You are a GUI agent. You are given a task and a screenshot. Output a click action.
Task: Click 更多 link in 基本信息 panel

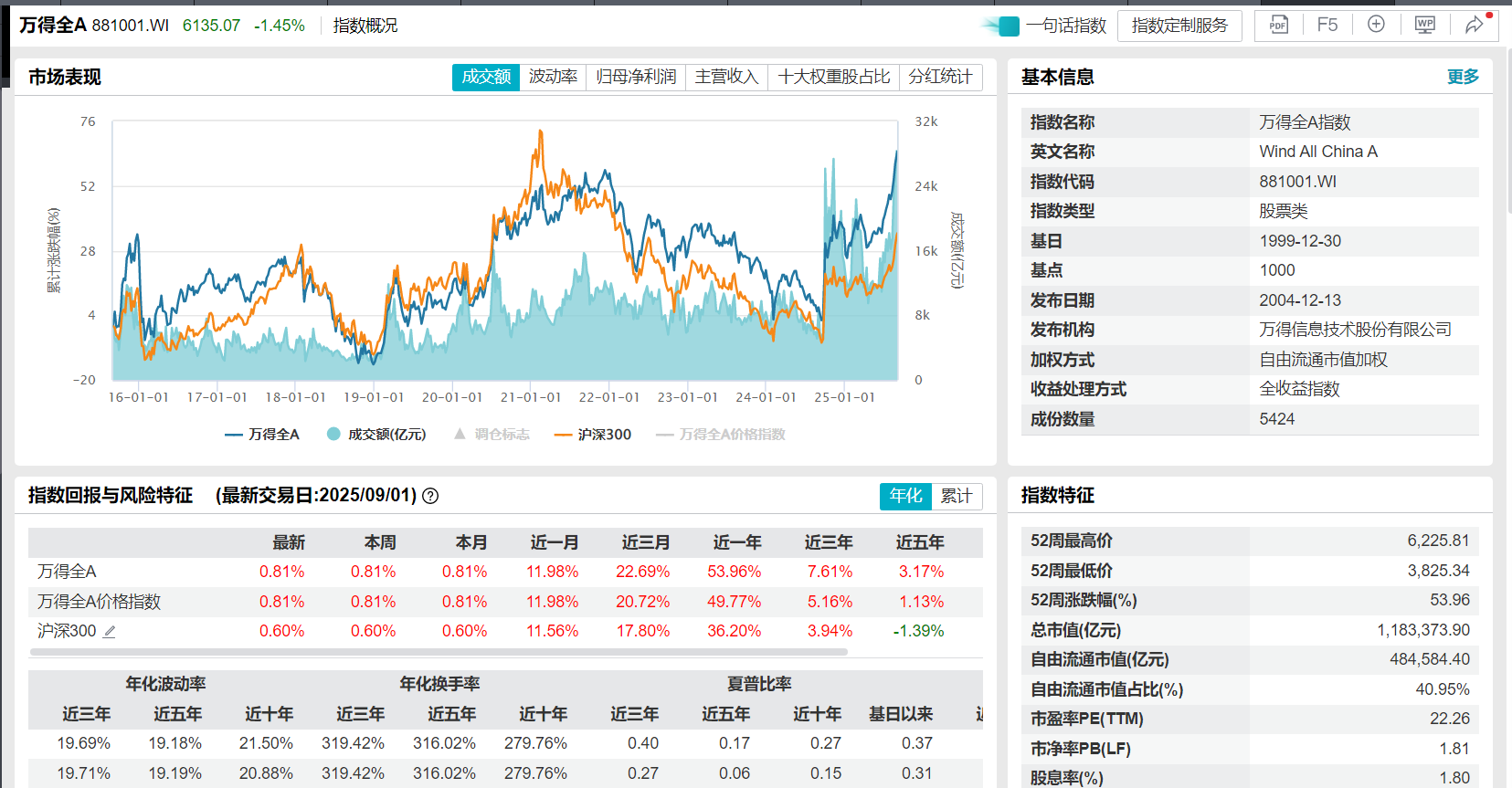click(1463, 77)
